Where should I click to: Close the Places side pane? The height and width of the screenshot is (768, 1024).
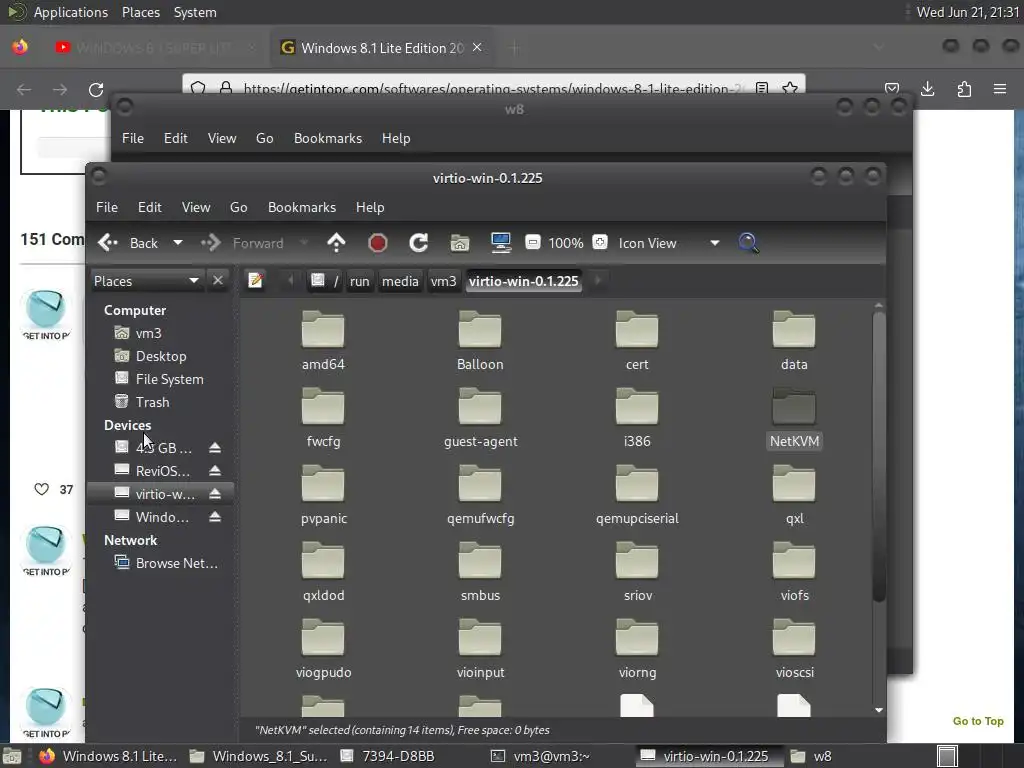click(x=218, y=280)
